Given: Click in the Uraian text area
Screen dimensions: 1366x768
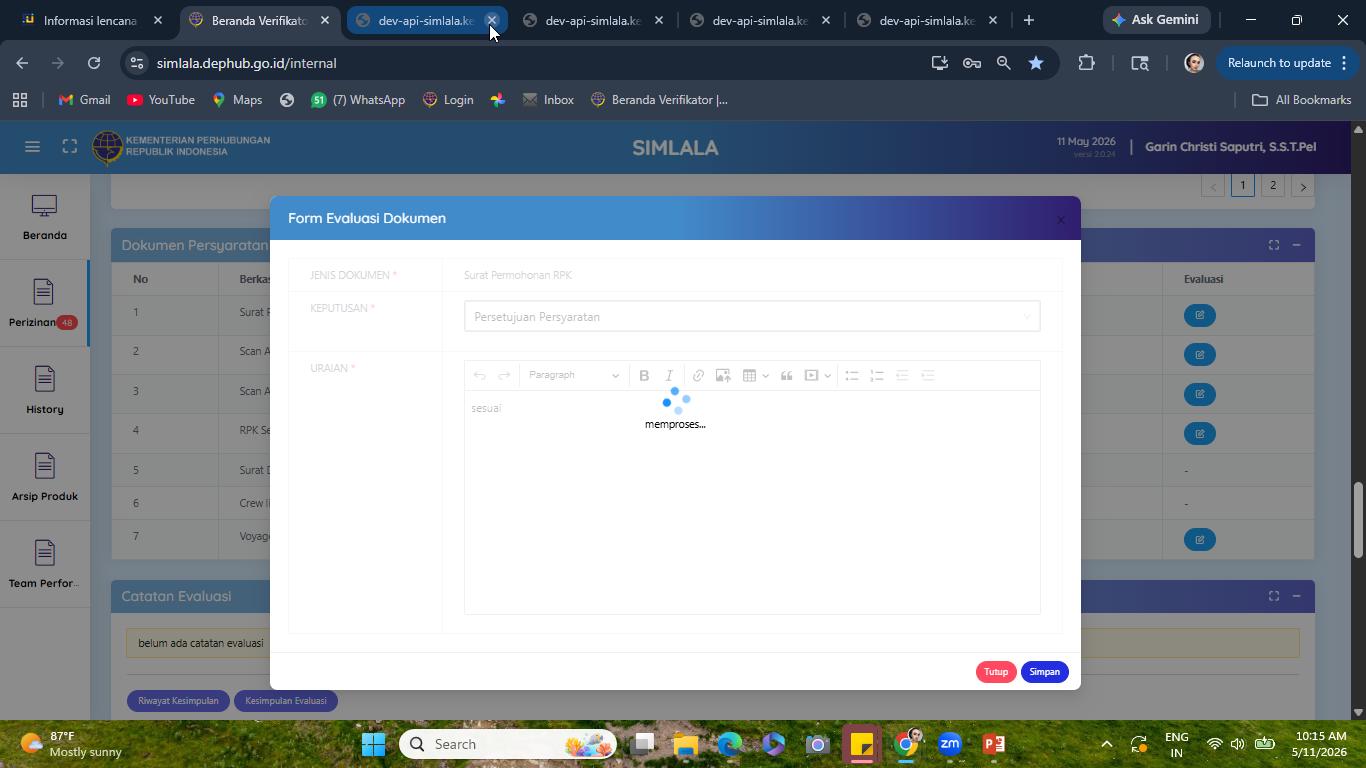Looking at the screenshot, I should pyautogui.click(x=752, y=502).
